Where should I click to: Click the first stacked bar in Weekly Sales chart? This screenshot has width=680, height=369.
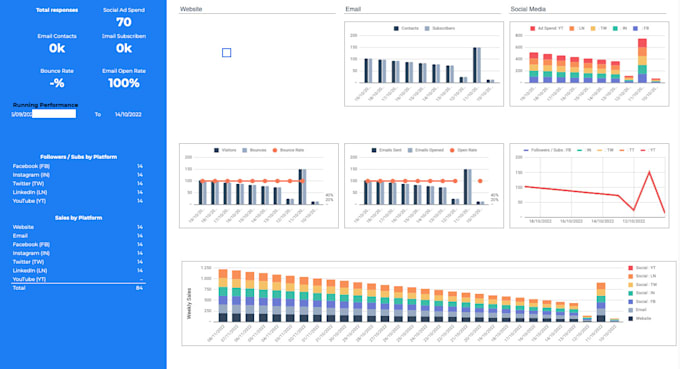click(x=223, y=295)
